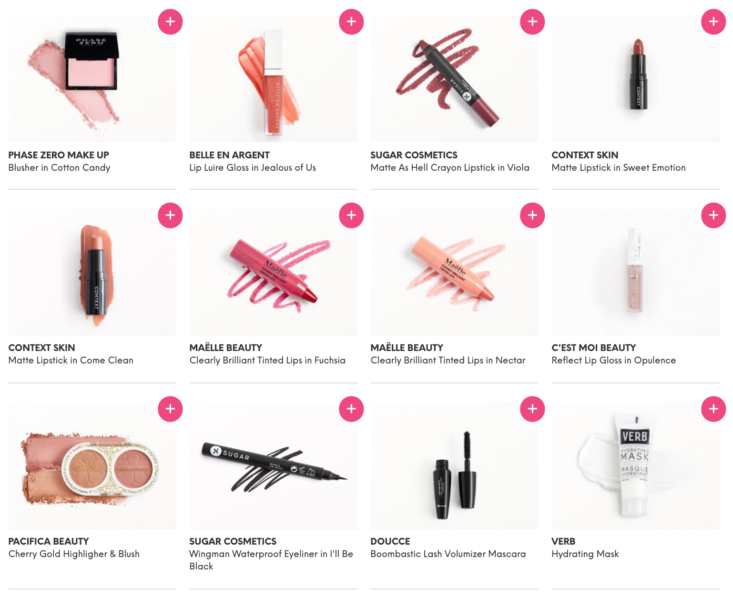This screenshot has width=733, height=599.
Task: Open Wingman Waterproof Eyeliner product link
Action: click(x=271, y=560)
